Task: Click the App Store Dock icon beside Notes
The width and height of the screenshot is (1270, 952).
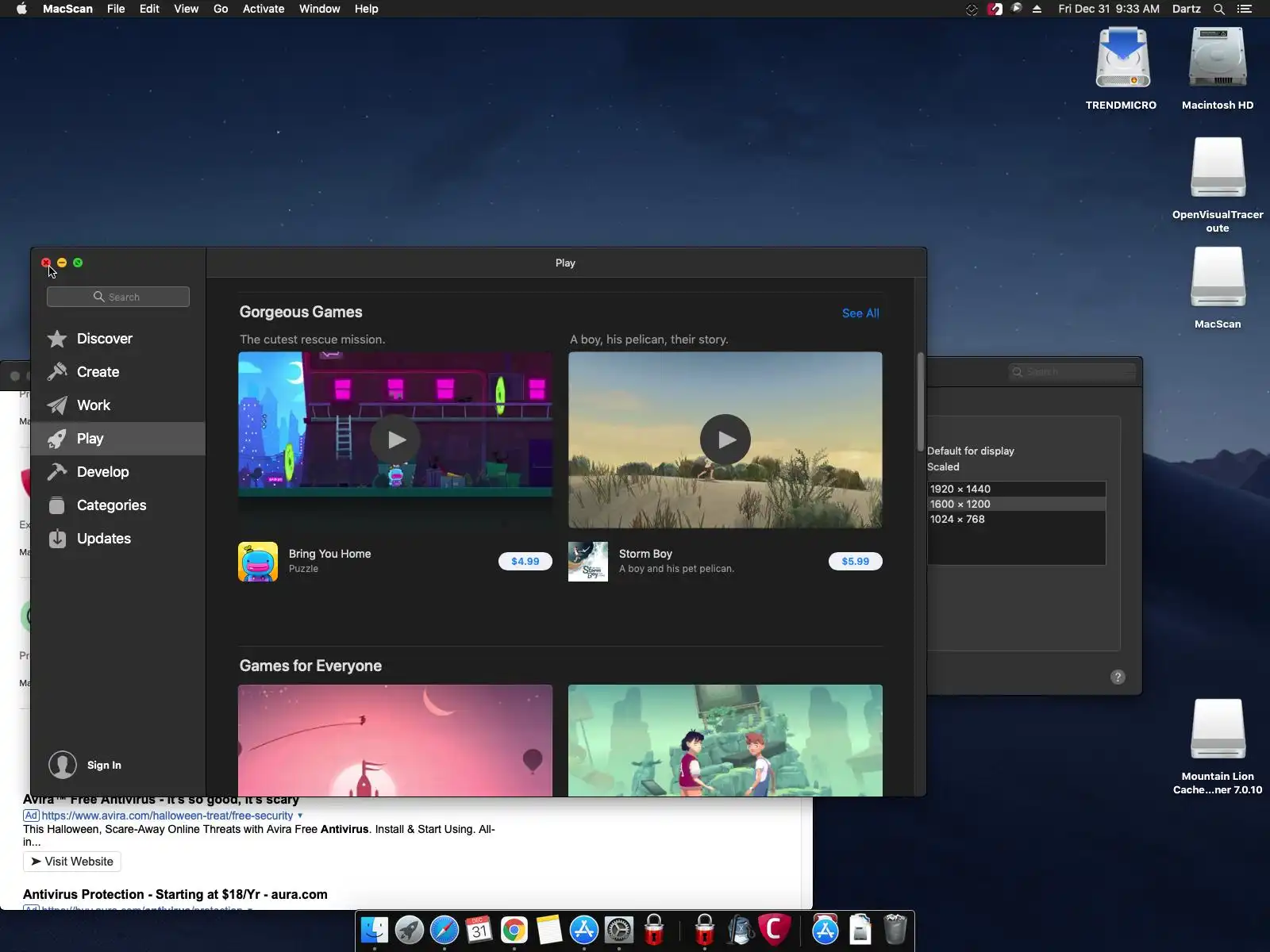Action: click(x=584, y=930)
